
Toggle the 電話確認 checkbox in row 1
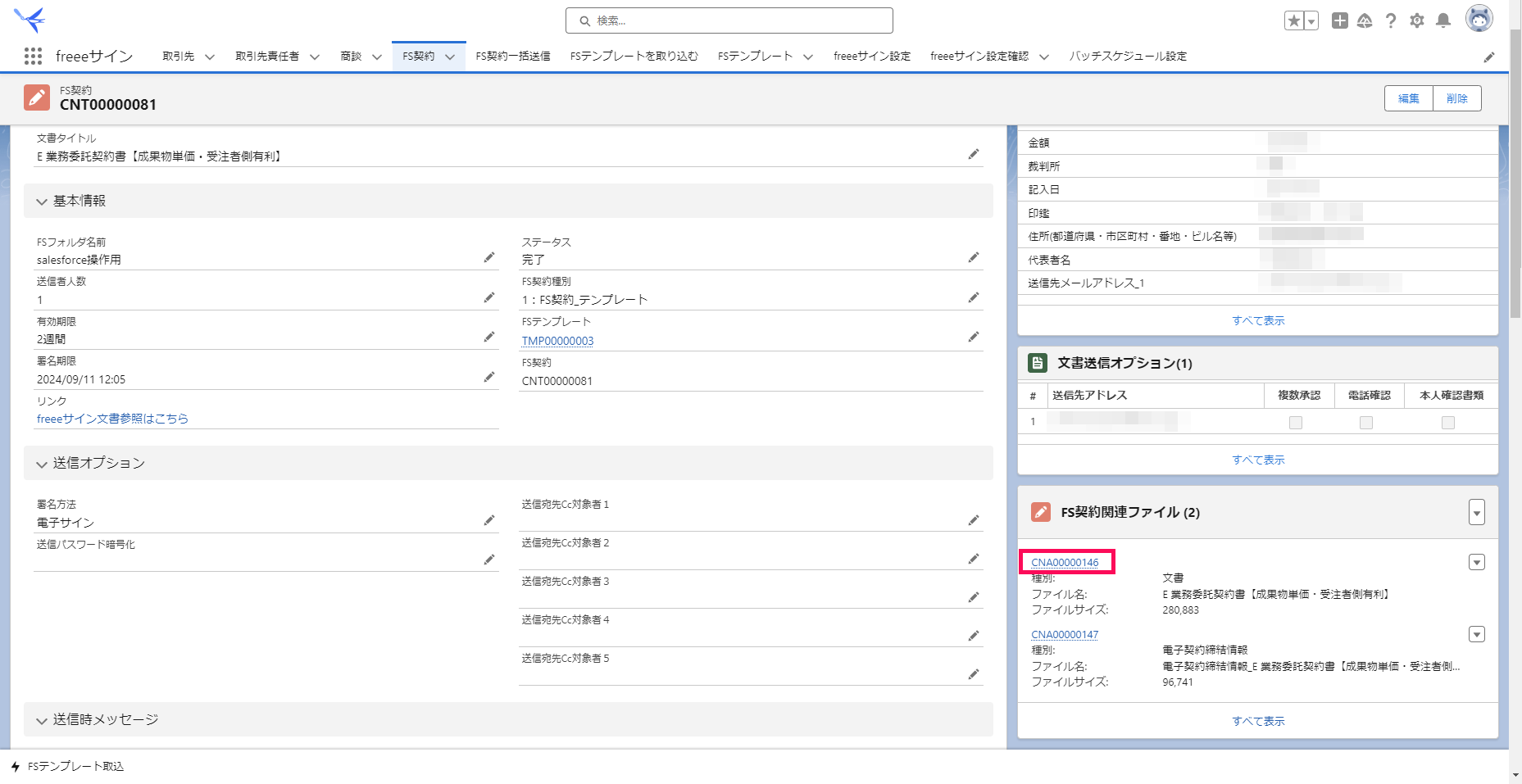point(1365,423)
